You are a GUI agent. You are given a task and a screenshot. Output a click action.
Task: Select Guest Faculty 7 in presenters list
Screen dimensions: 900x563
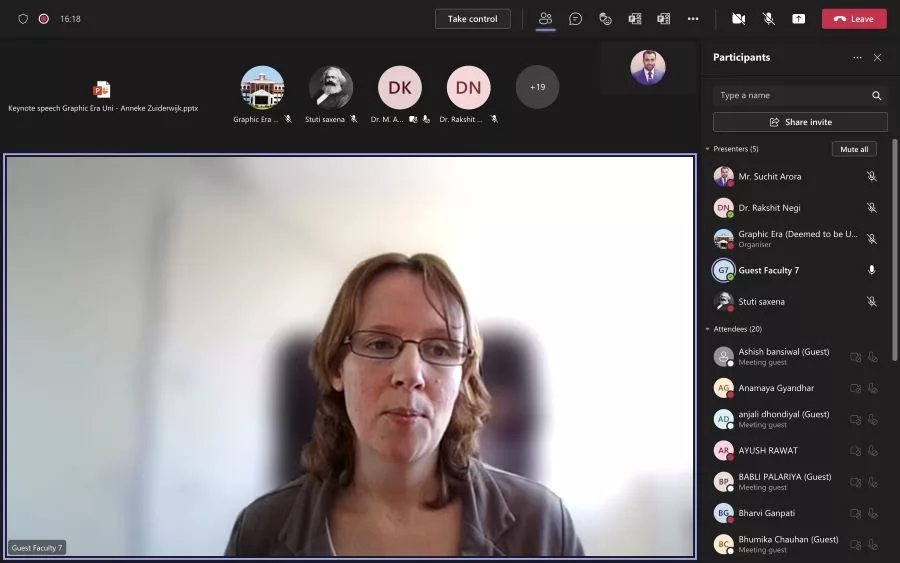pos(768,270)
